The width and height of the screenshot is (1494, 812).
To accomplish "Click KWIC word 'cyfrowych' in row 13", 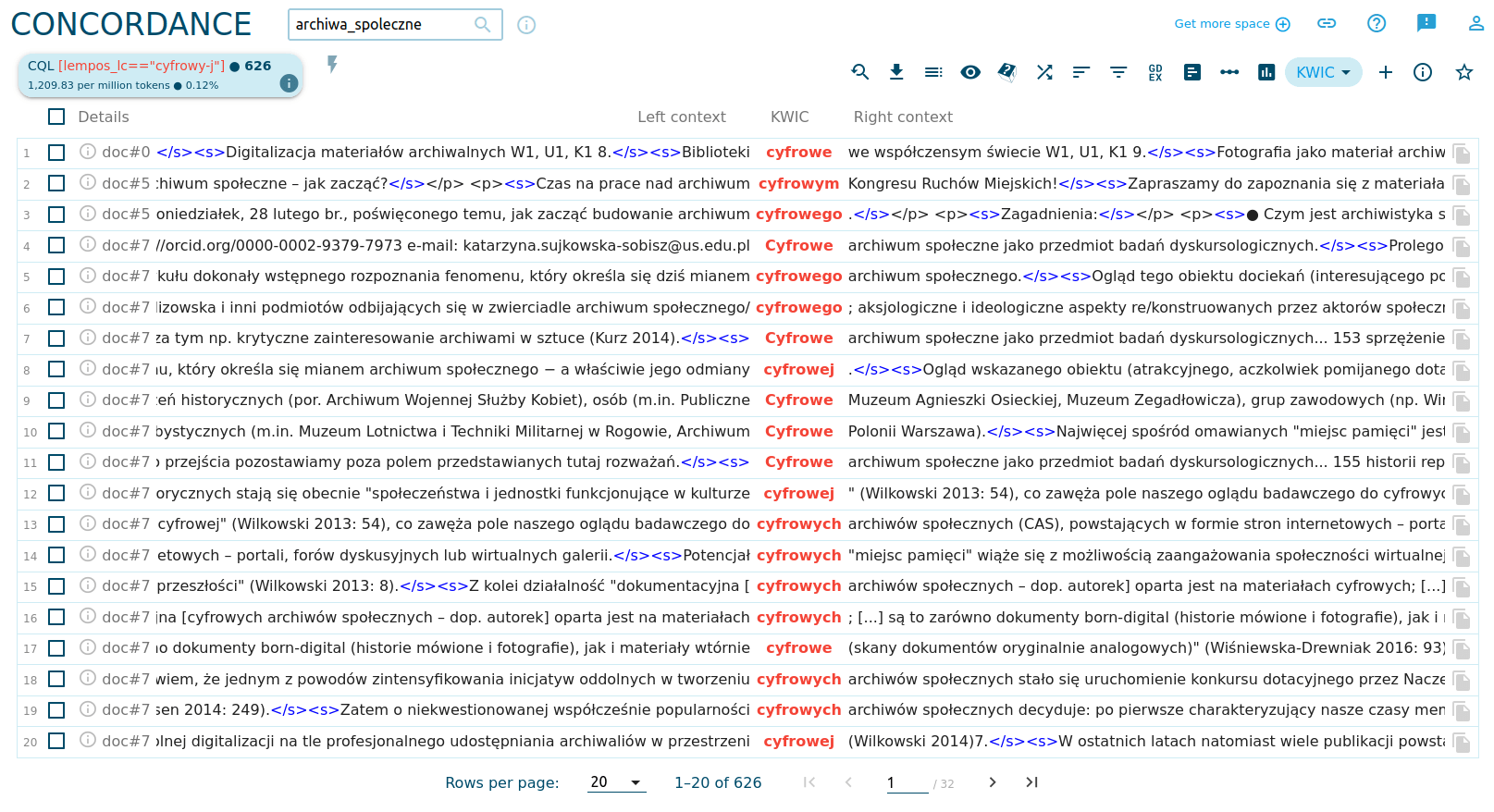I will tap(799, 524).
